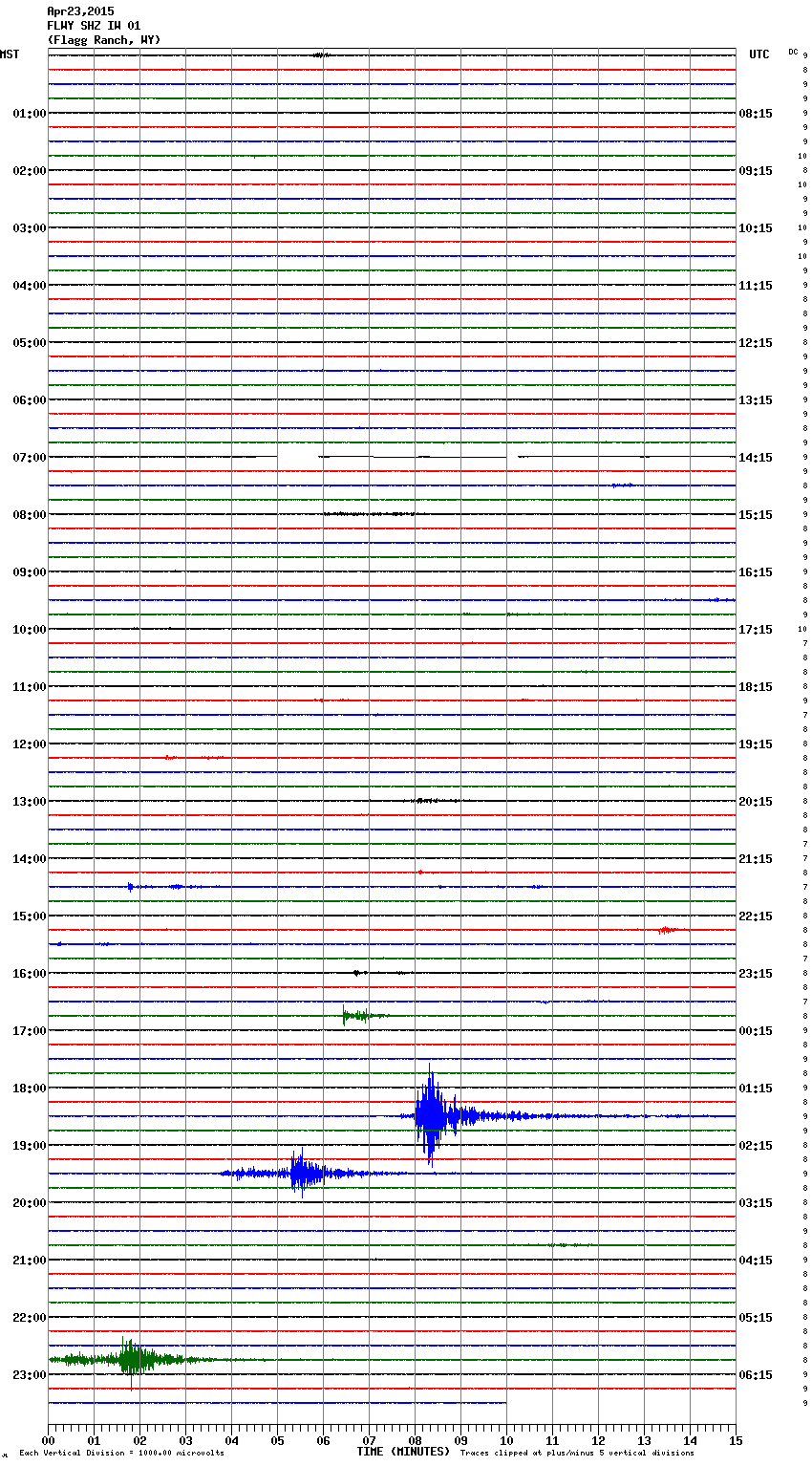Click the 10:15 UTC time label

point(756,228)
